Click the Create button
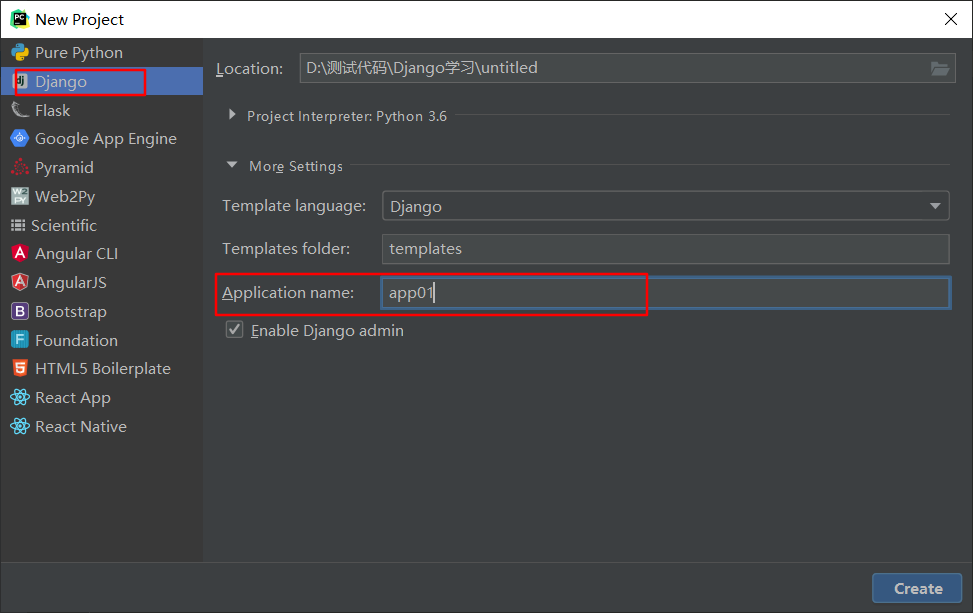Viewport: 973px width, 613px height. [x=917, y=588]
